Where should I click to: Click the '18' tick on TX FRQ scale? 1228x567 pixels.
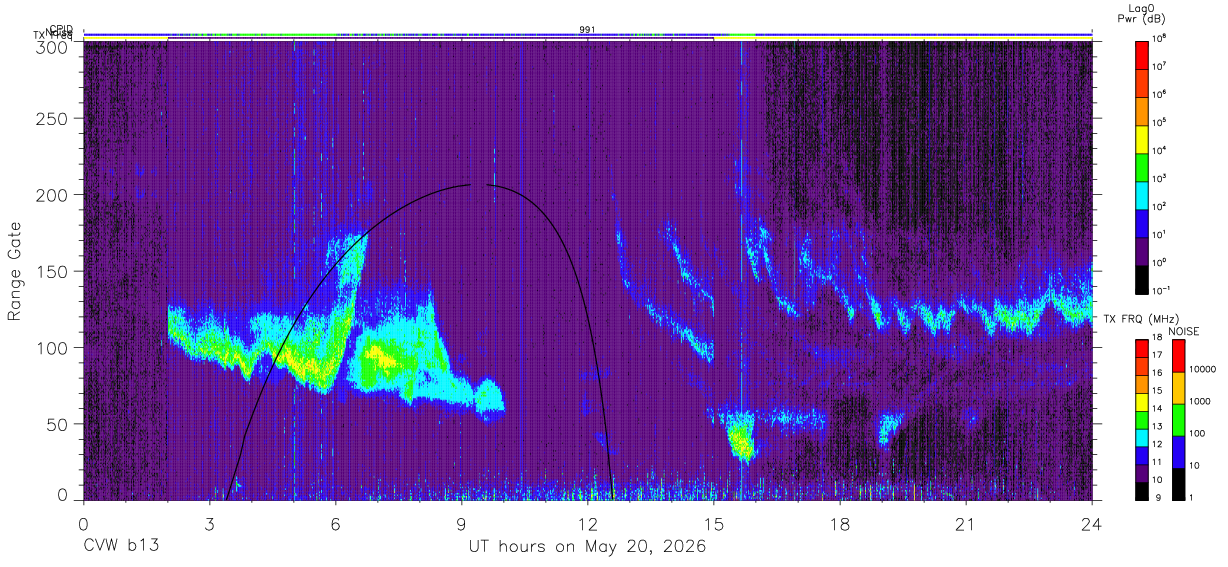(x=1160, y=339)
